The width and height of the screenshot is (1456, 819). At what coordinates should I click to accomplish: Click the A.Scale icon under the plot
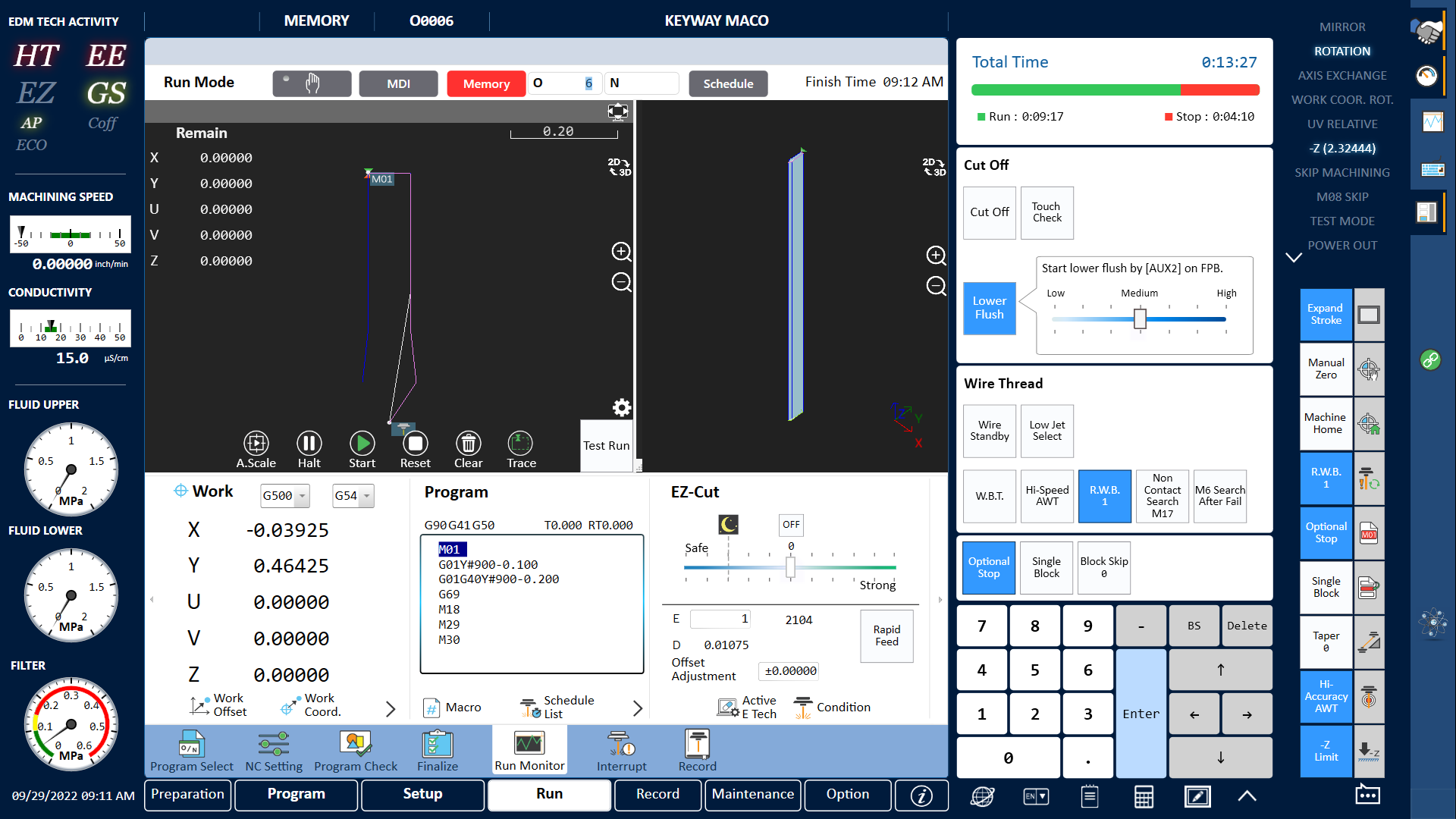256,446
